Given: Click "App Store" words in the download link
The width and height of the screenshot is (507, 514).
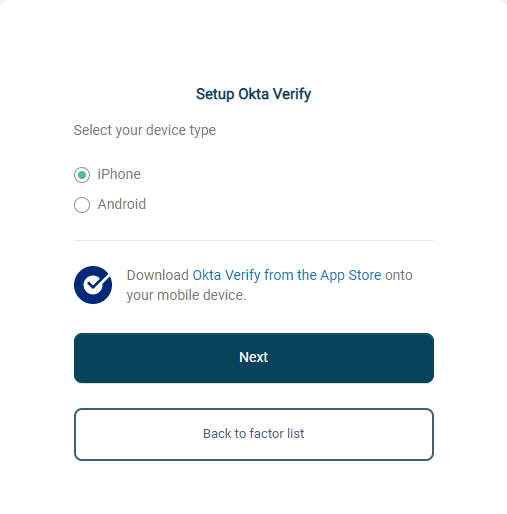Looking at the screenshot, I should (x=351, y=276).
